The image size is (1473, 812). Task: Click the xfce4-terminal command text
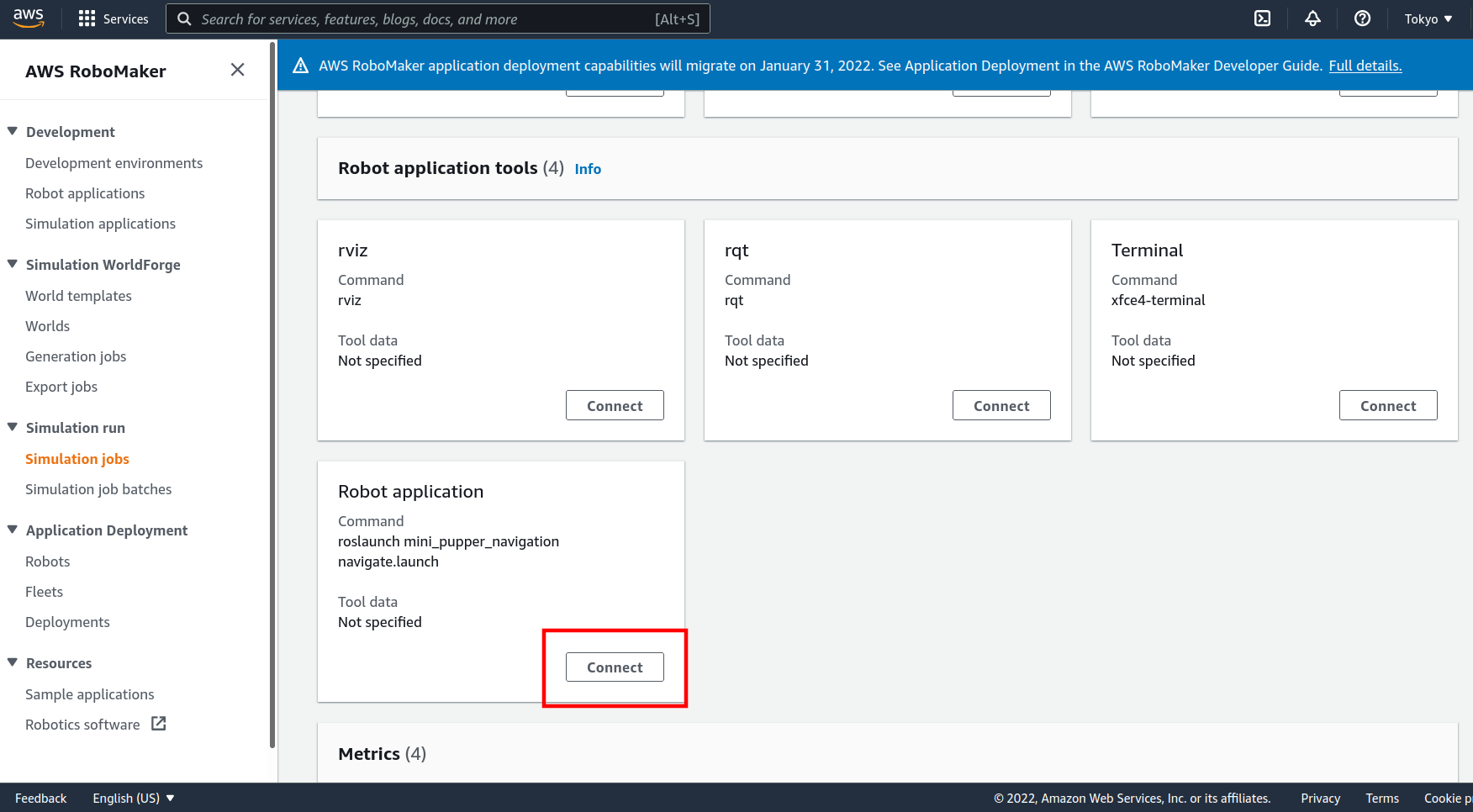[x=1158, y=300]
